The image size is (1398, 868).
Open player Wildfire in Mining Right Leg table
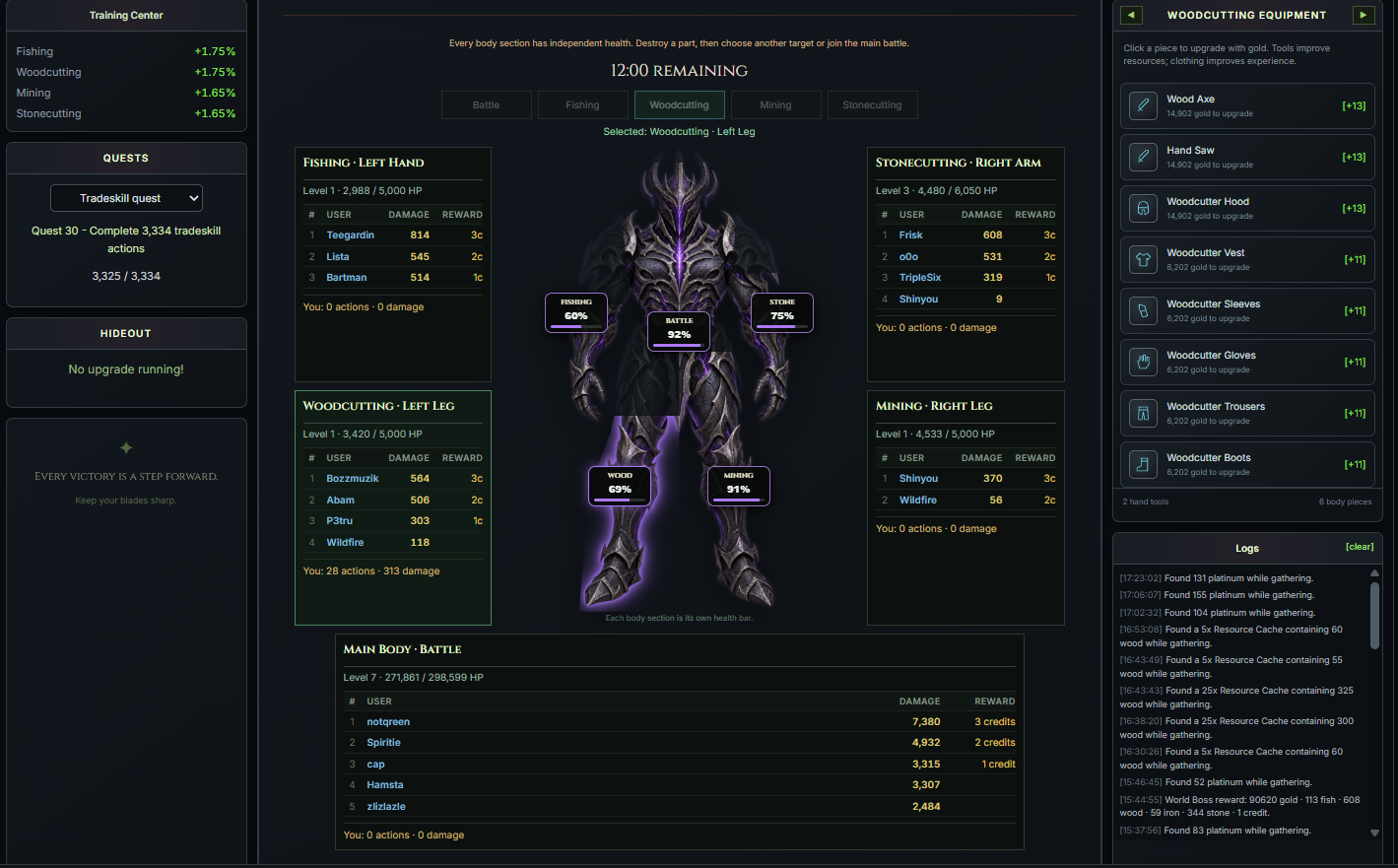(918, 501)
